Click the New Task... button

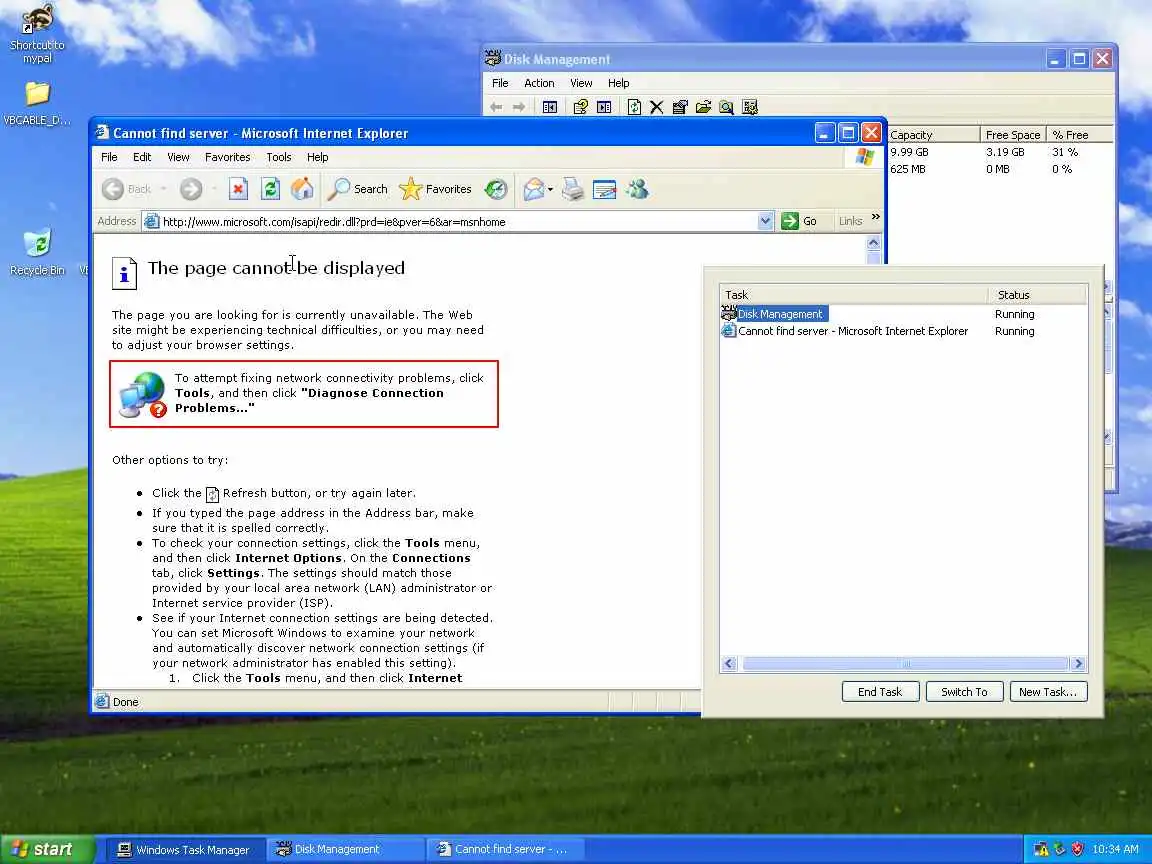(1048, 692)
